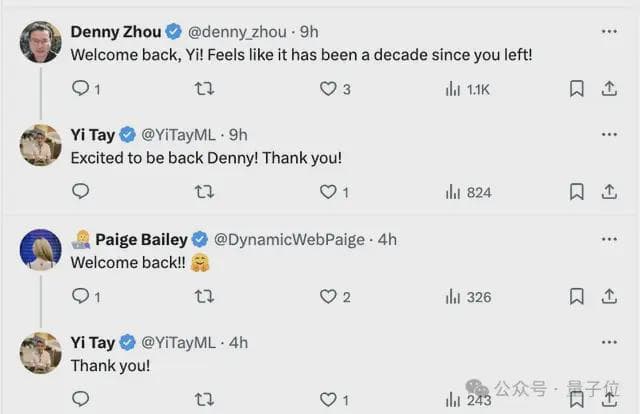Screen dimensions: 640x414
Task: Retweet Denny Zhou's welcome back tweet
Action: 204,89
